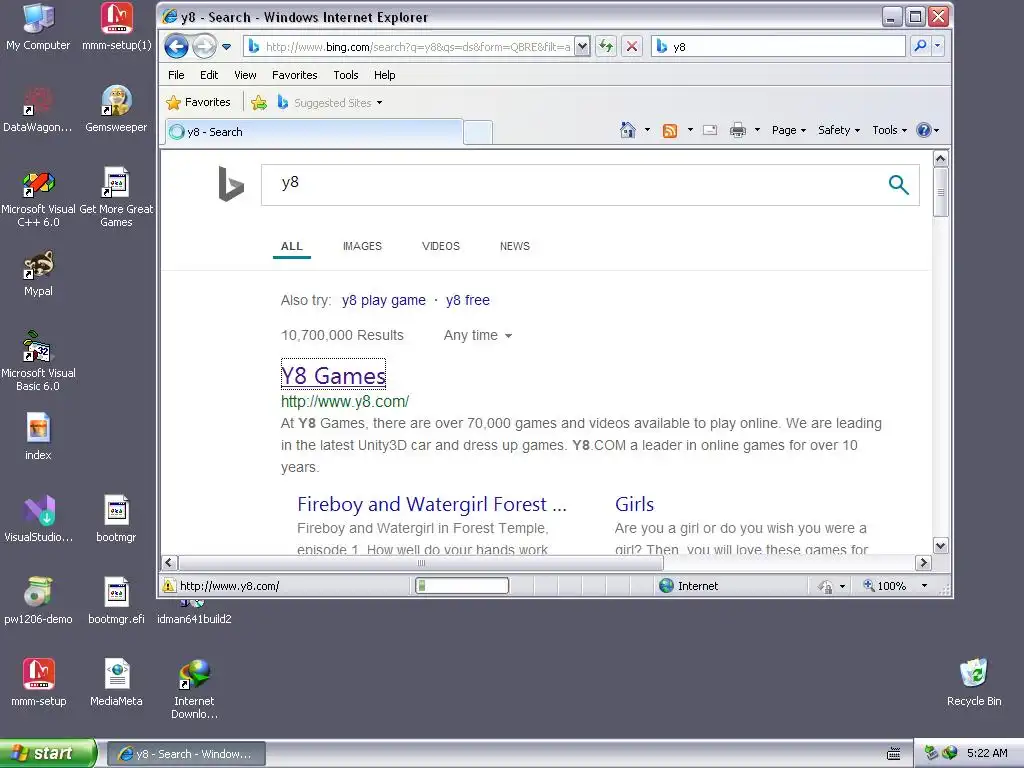Expand the Any time filter dropdown
The image size is (1024, 768).
(478, 336)
